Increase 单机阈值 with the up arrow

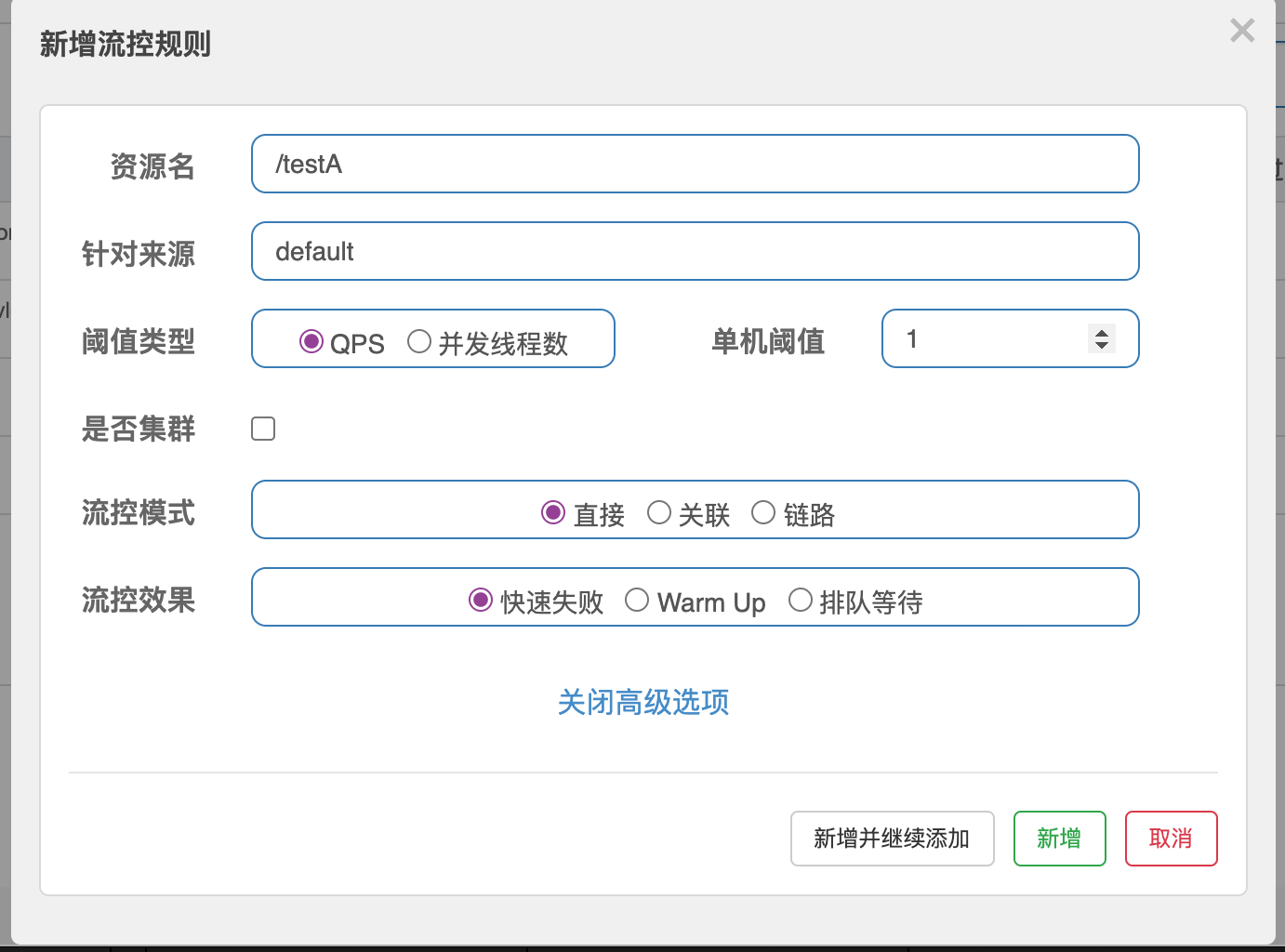(1102, 332)
